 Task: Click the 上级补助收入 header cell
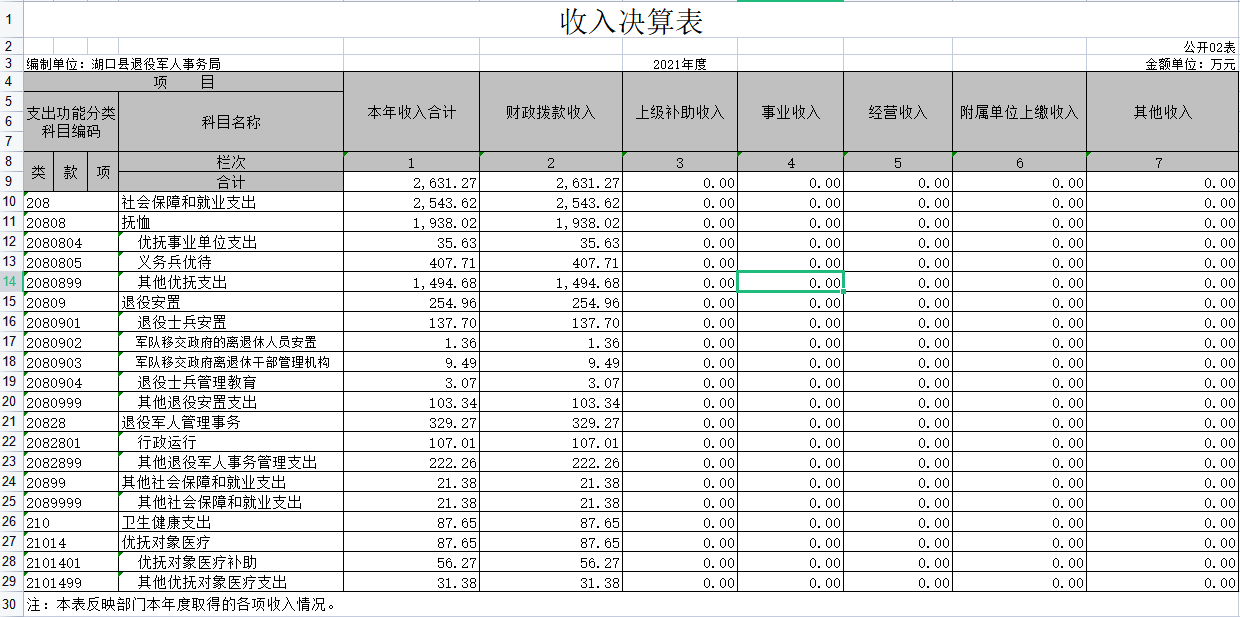[679, 112]
